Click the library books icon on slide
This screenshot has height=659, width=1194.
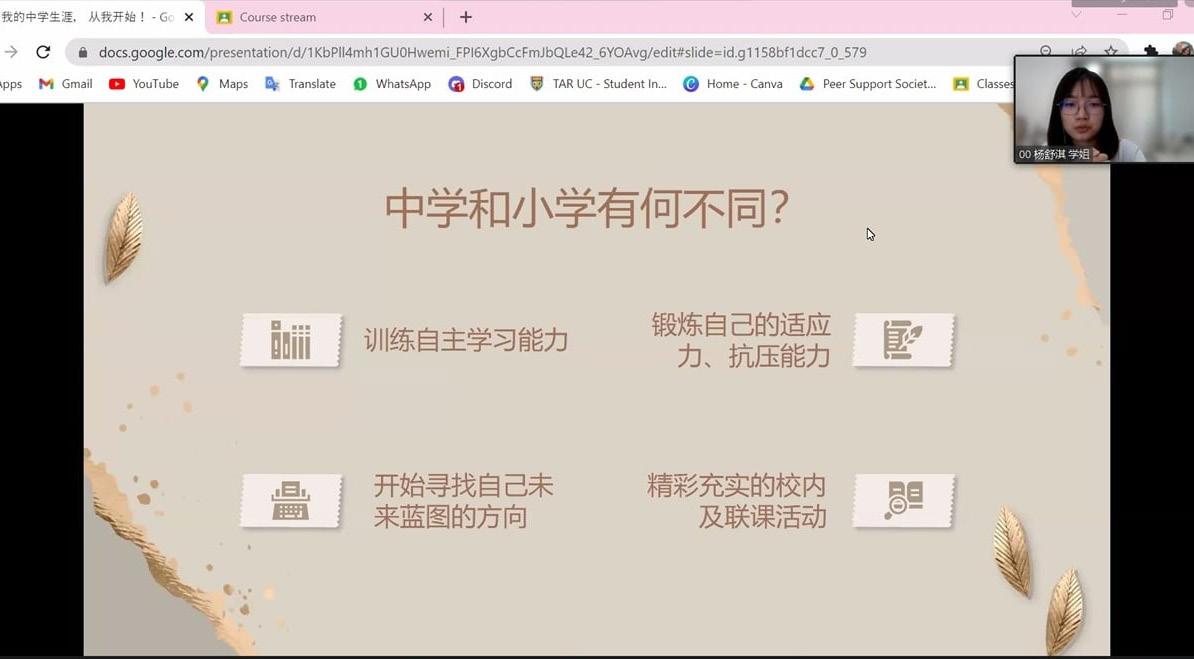tap(291, 341)
